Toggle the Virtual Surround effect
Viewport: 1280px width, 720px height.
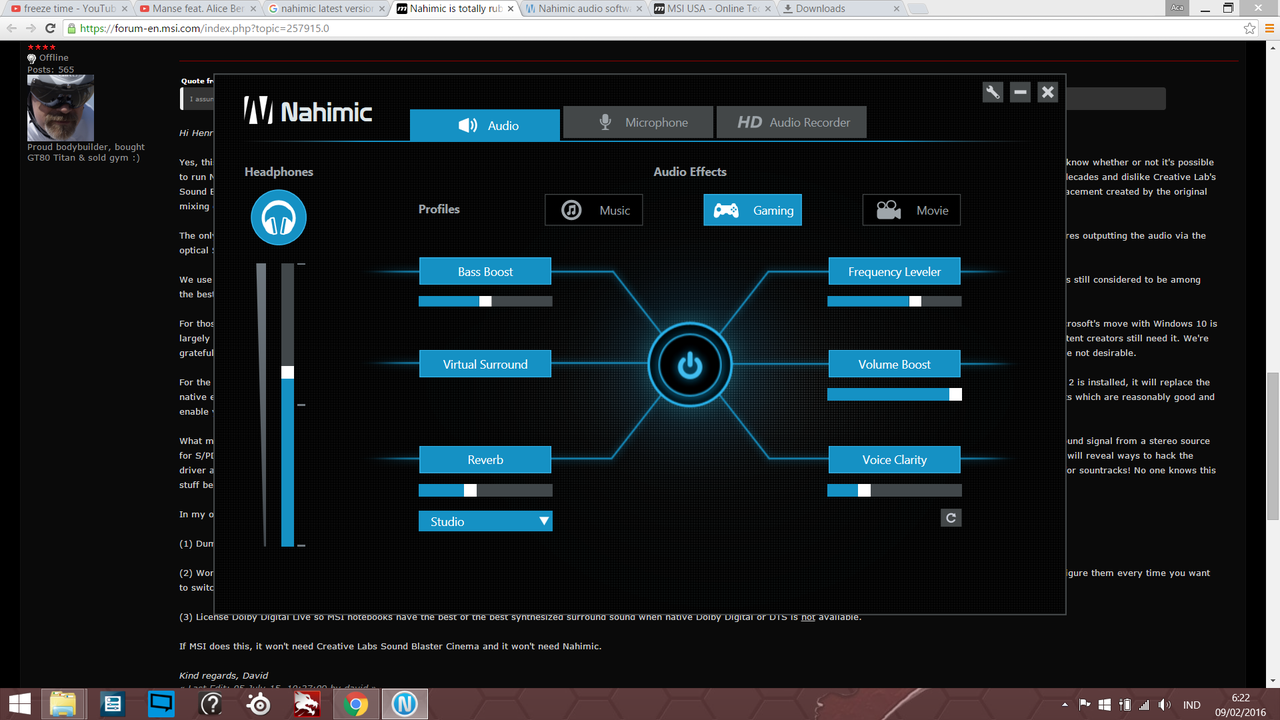coord(485,364)
